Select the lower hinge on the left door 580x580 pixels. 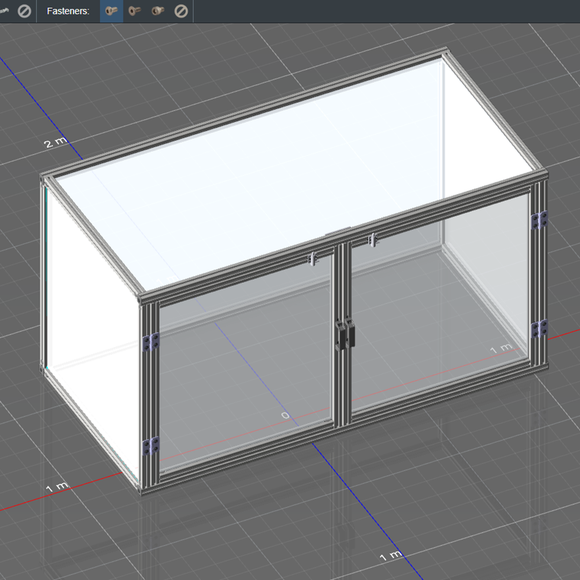pyautogui.click(x=151, y=446)
